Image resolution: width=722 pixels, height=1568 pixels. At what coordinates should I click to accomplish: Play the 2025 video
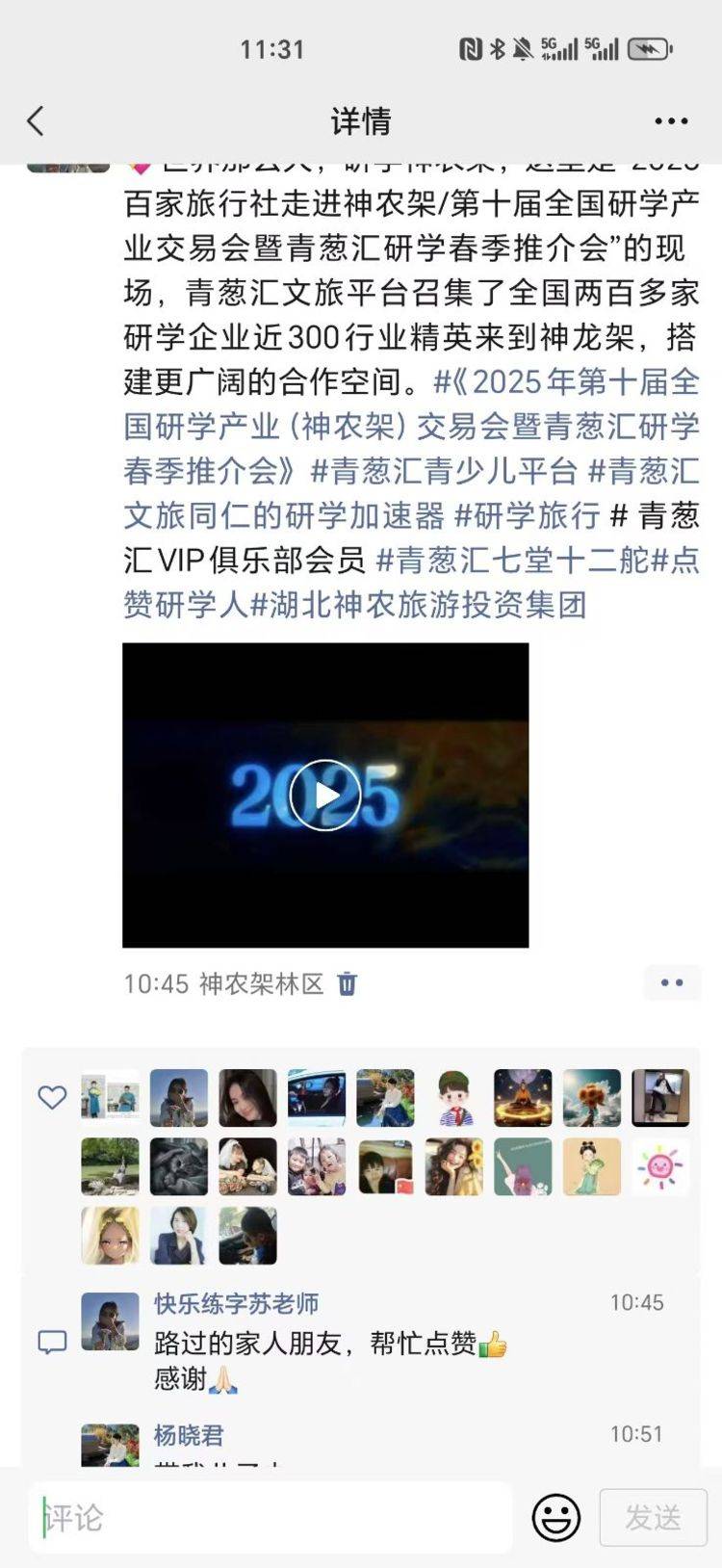pyautogui.click(x=325, y=796)
